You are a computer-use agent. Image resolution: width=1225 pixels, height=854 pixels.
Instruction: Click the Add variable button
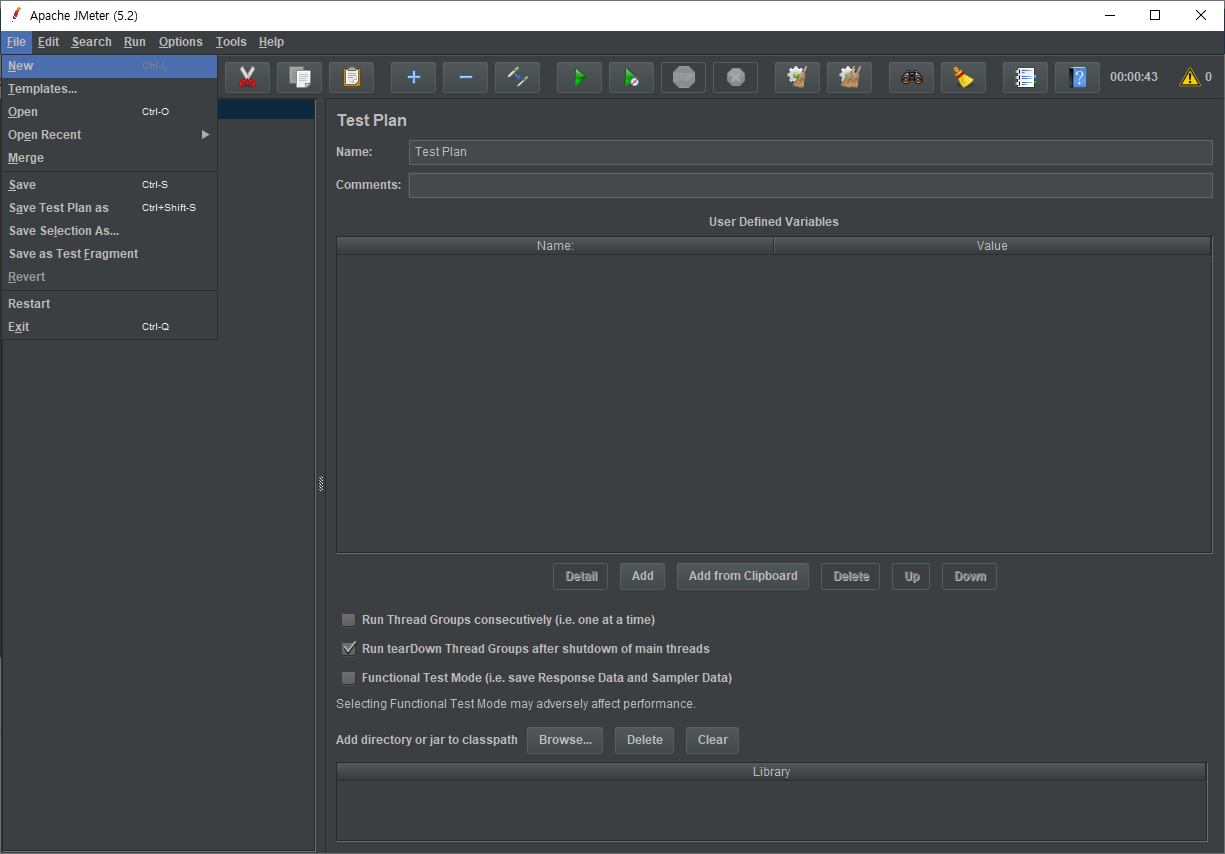tap(643, 576)
